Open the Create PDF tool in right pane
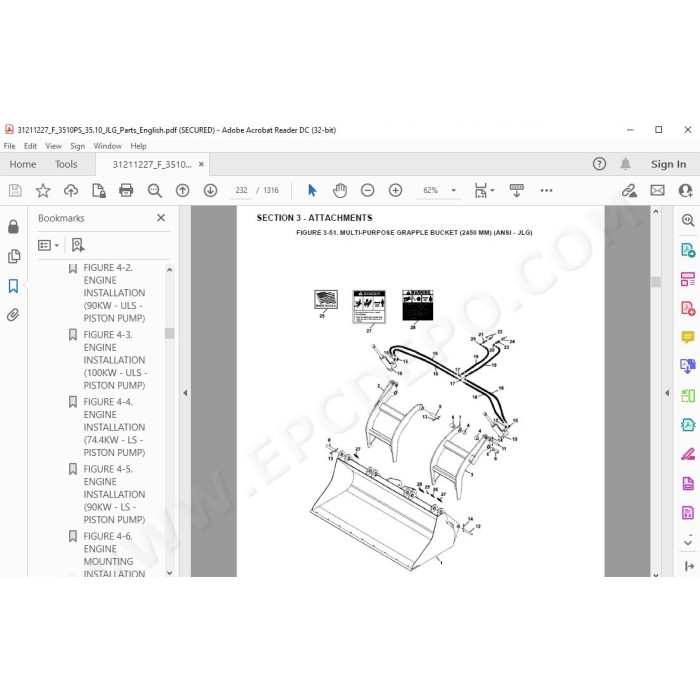The width and height of the screenshot is (700, 700). (688, 308)
